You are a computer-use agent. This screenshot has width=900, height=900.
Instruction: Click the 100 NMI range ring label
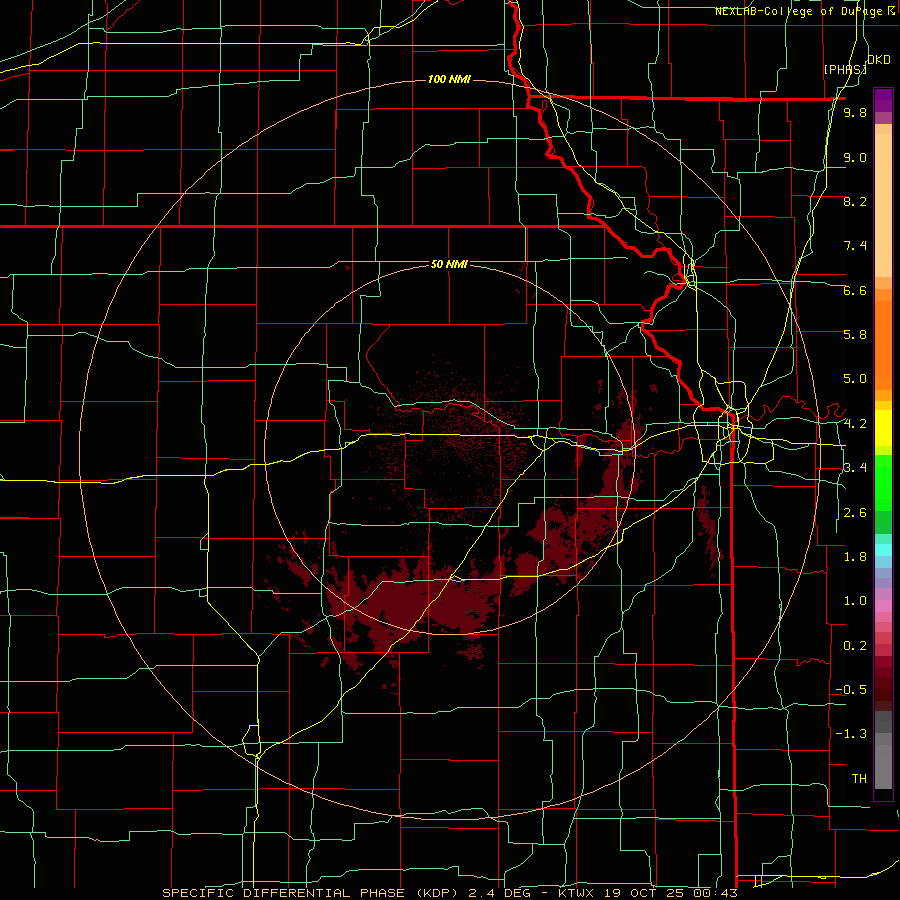point(449,79)
